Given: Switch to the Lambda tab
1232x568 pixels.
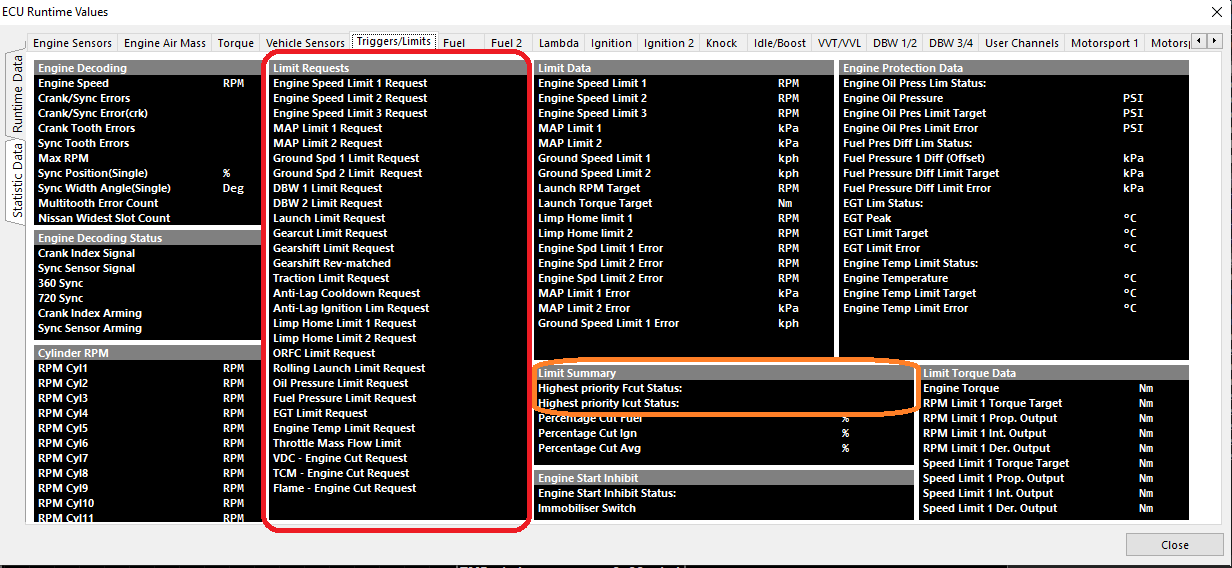Looking at the screenshot, I should (x=558, y=43).
